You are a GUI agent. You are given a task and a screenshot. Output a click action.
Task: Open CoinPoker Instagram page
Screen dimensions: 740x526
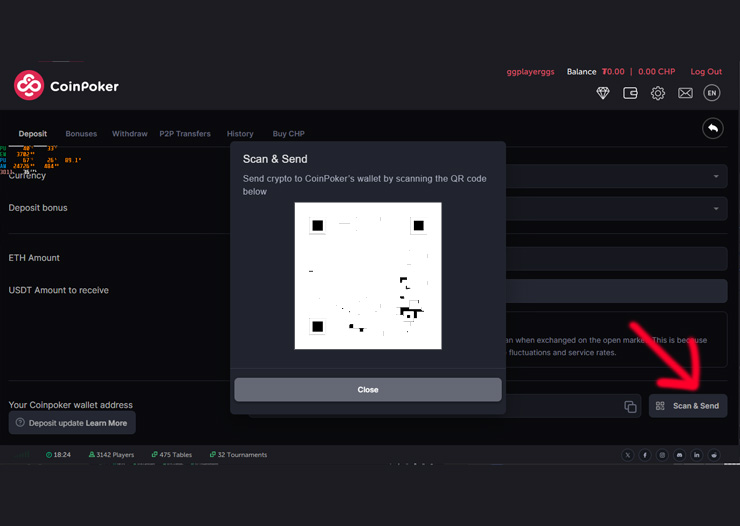click(x=662, y=455)
